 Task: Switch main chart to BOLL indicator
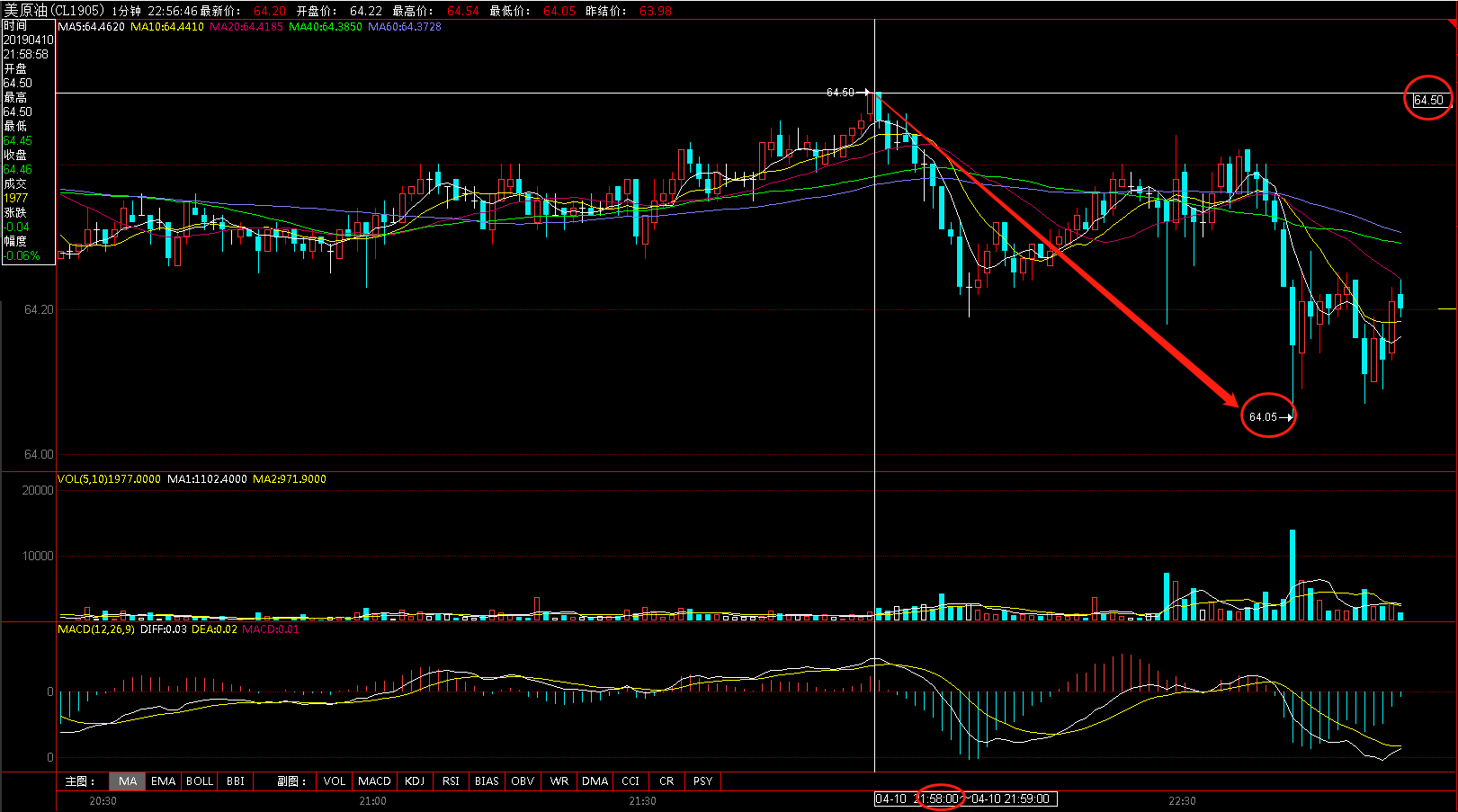(x=200, y=781)
